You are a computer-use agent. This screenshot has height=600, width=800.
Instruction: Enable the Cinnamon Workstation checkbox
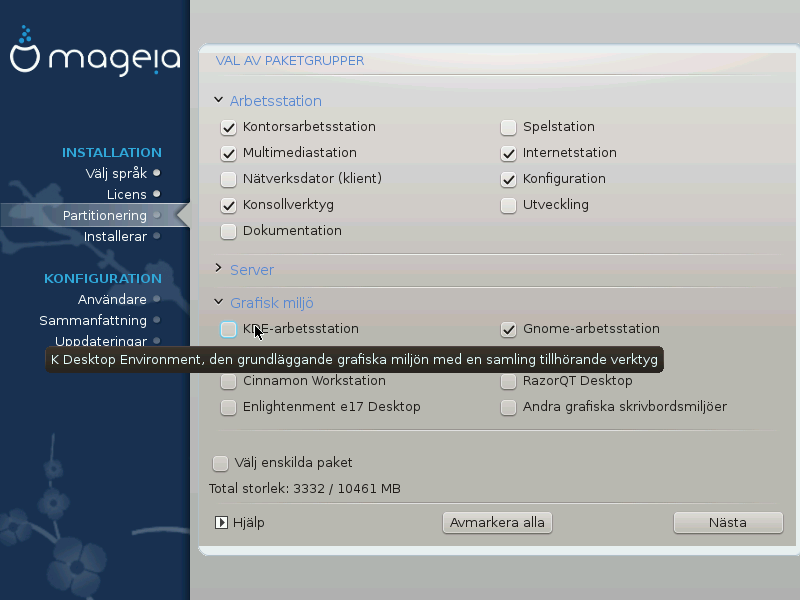tap(228, 381)
